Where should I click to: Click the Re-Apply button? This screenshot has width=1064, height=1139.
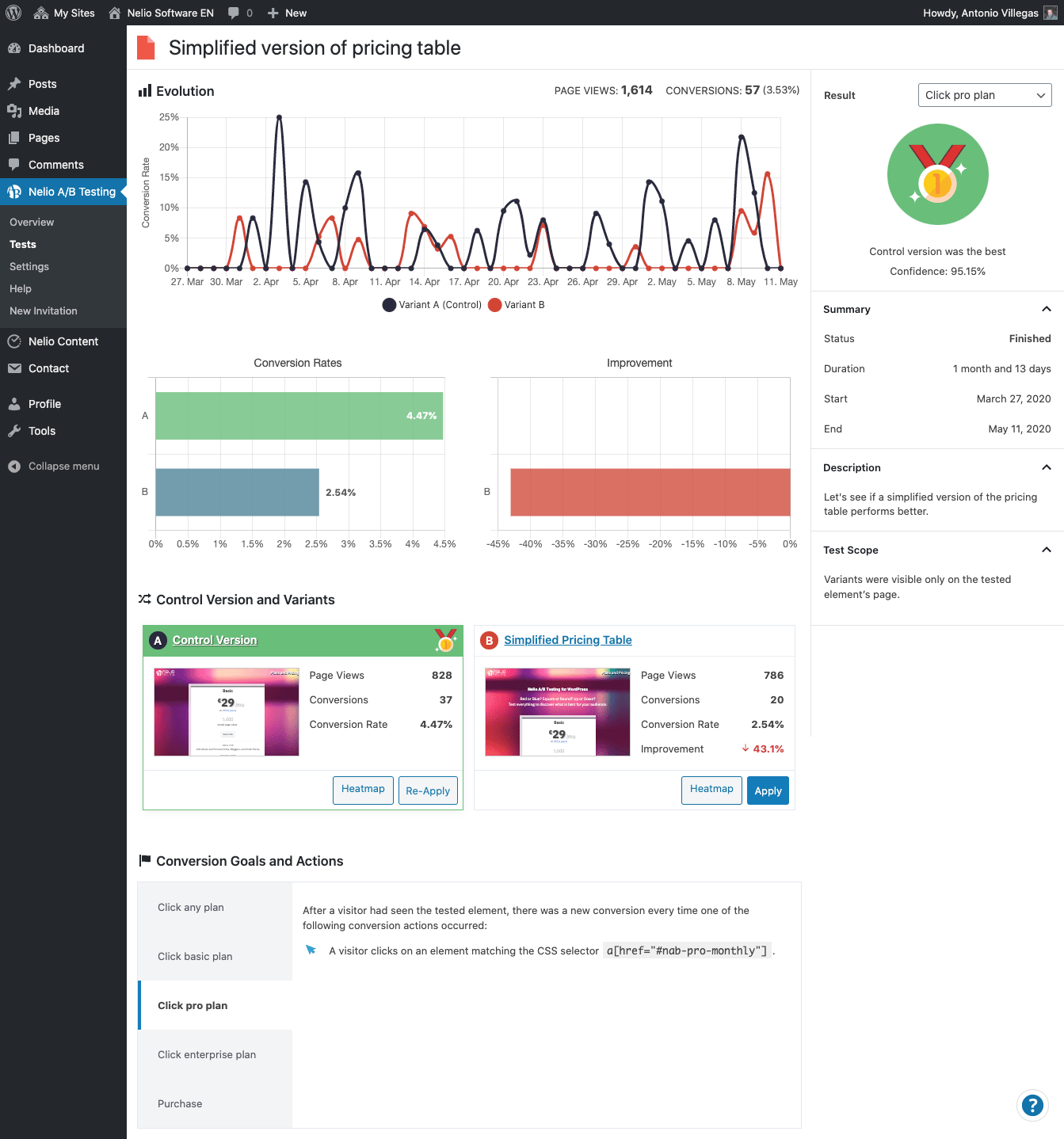click(x=428, y=790)
